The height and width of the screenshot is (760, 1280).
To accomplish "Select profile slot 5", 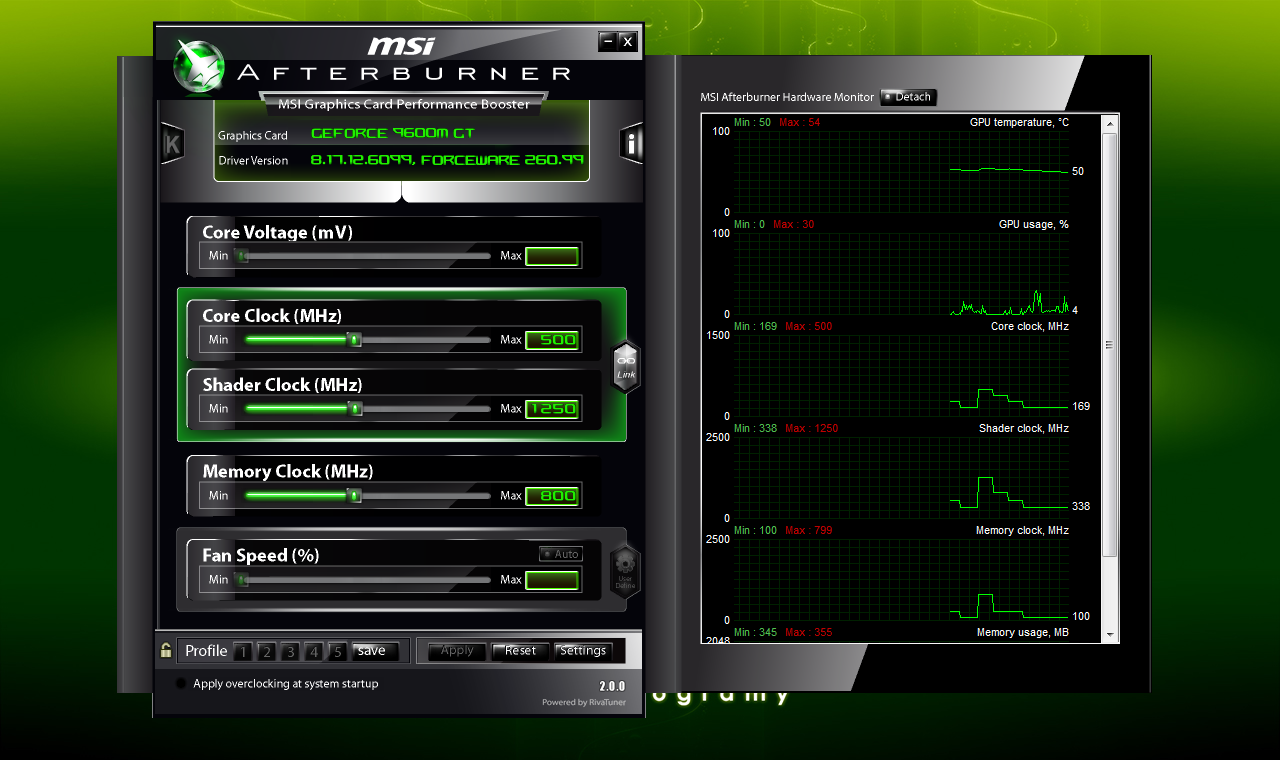I will click(338, 652).
